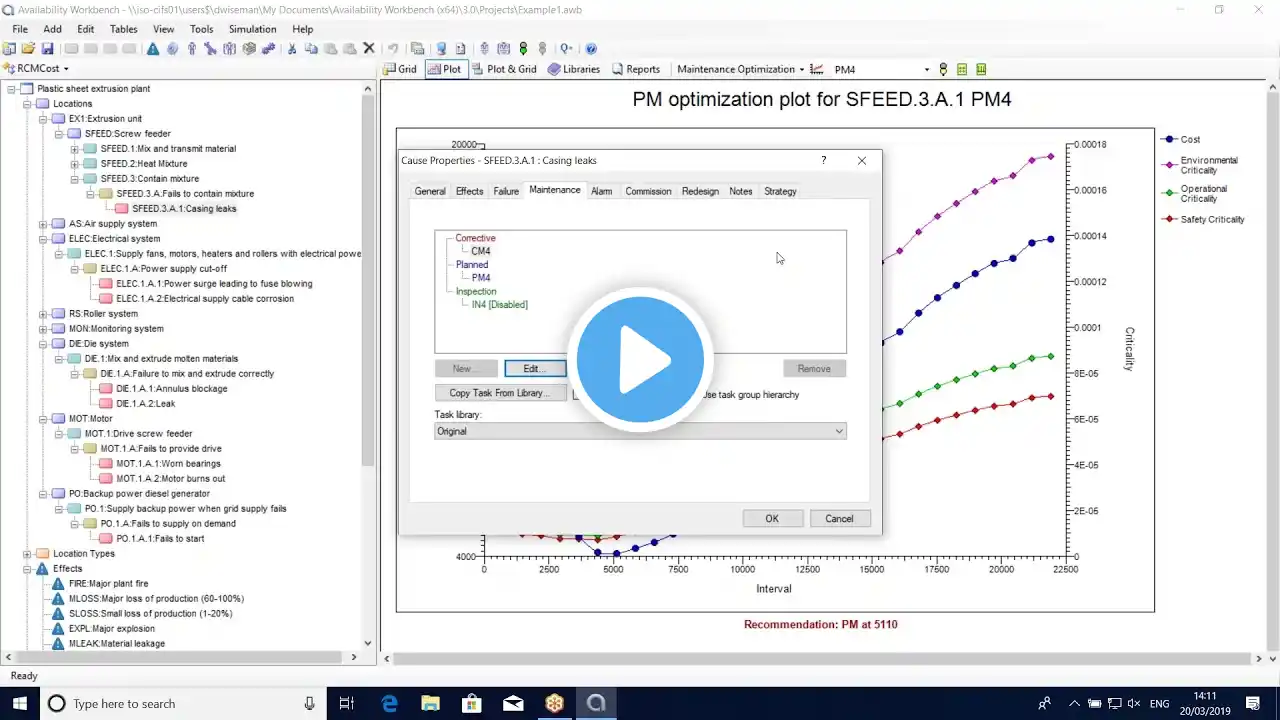1280x720 pixels.
Task: Click the Windows Start button
Action: point(20,704)
